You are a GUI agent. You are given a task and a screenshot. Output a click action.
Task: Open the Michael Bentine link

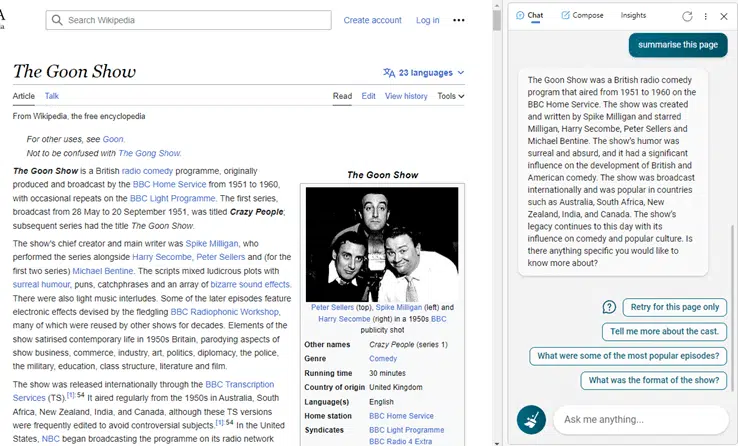[x=103, y=271]
